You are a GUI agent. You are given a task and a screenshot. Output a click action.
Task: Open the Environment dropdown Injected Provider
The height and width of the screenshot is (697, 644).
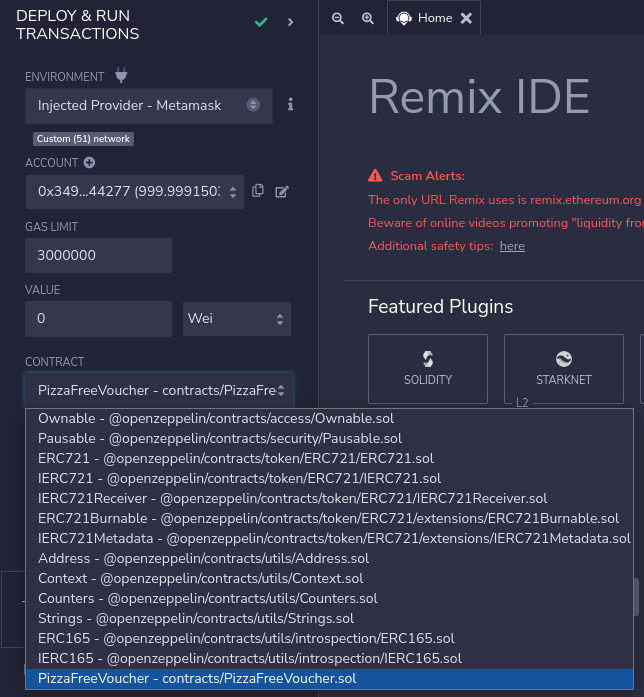(x=149, y=105)
